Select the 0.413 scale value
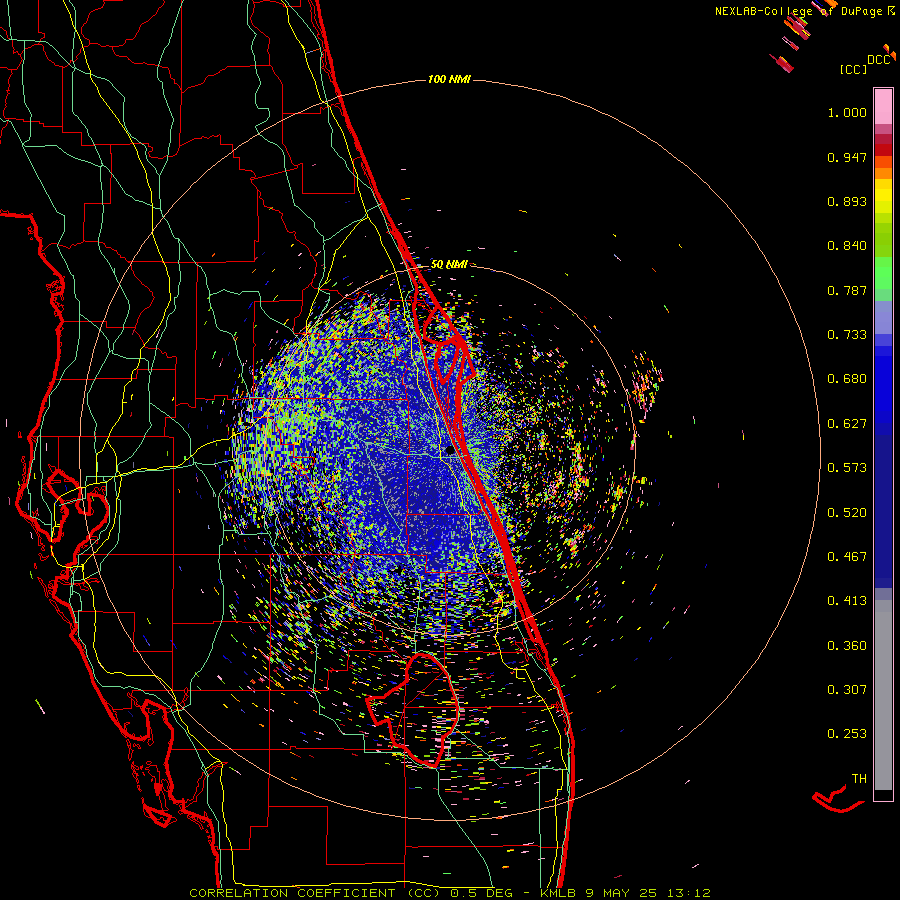 [x=847, y=601]
